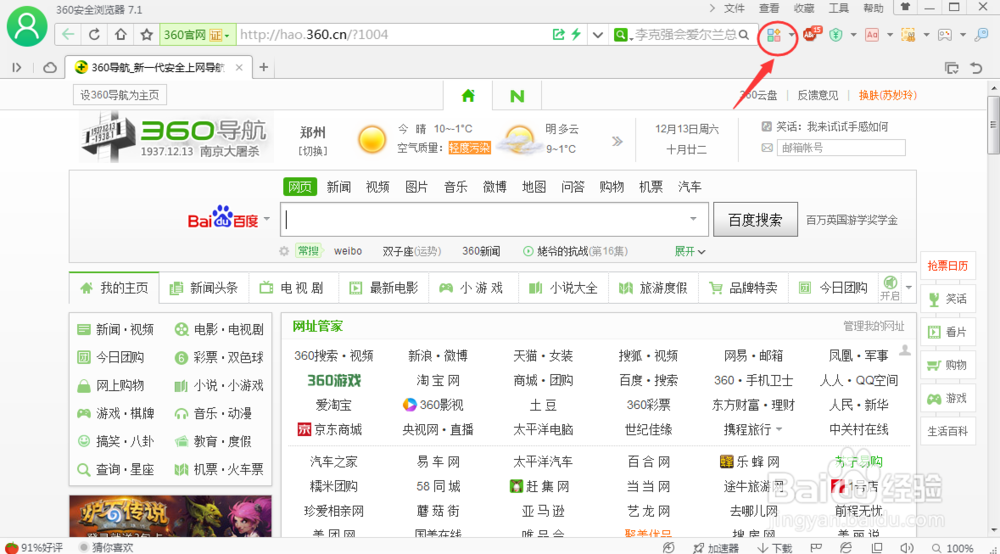Viewport: 1000px width, 554px height.
Task: Select the 新闻 search category tab
Action: 339,187
